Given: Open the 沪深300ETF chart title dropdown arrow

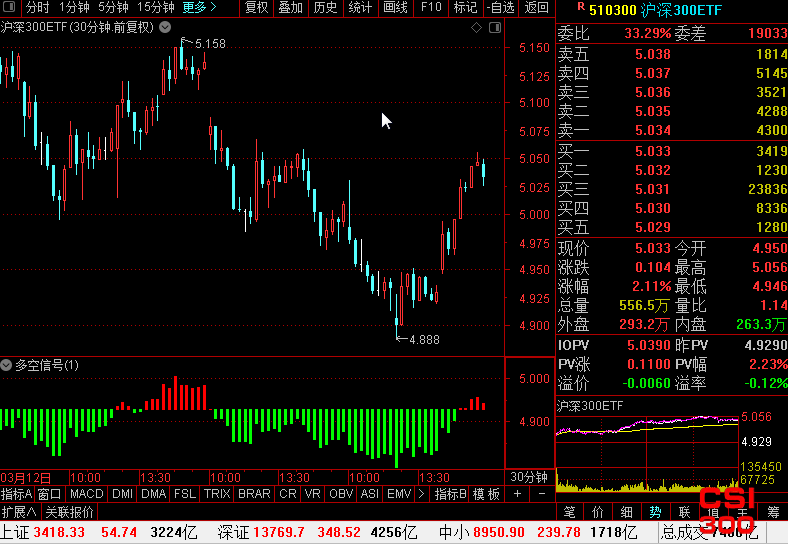Looking at the screenshot, I should tap(165, 27).
